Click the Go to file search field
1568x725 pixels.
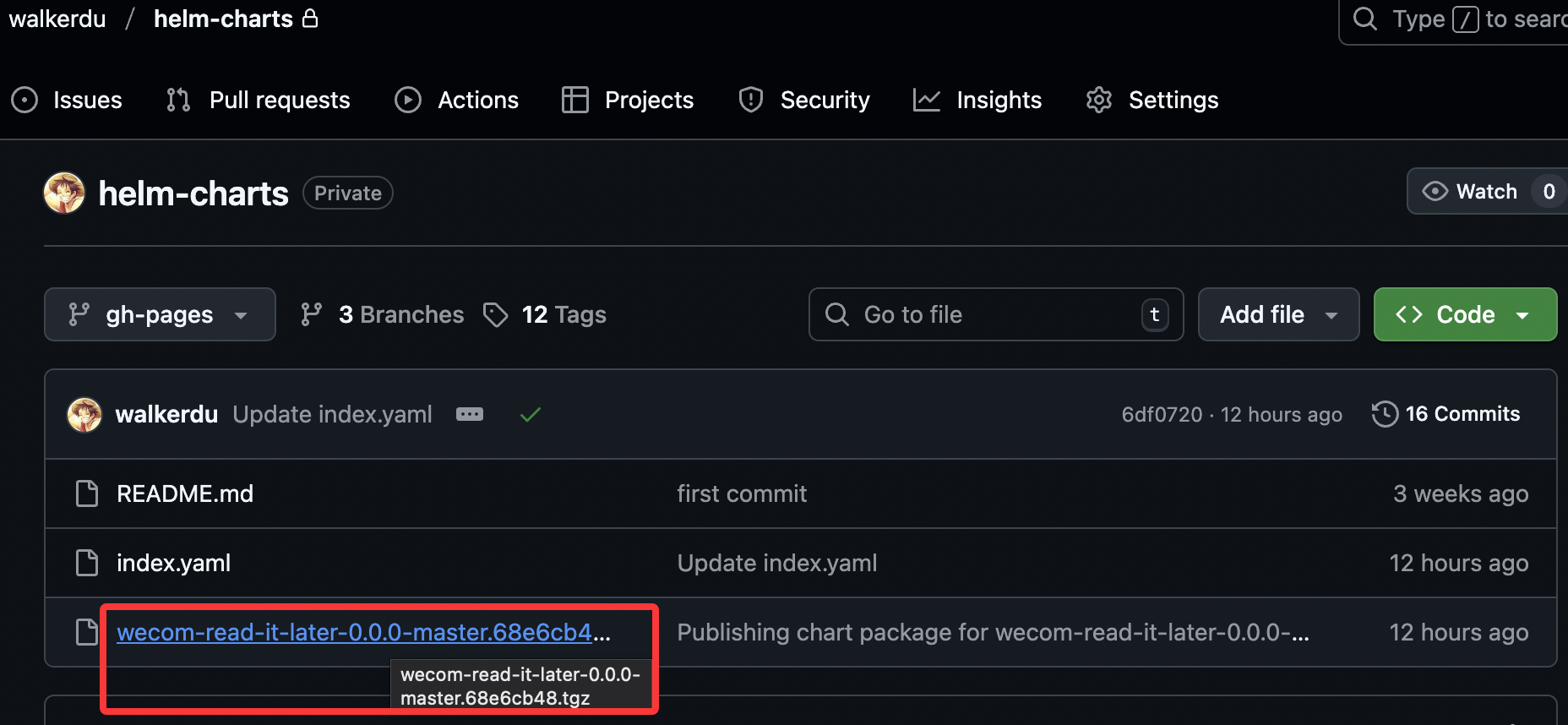tap(995, 315)
